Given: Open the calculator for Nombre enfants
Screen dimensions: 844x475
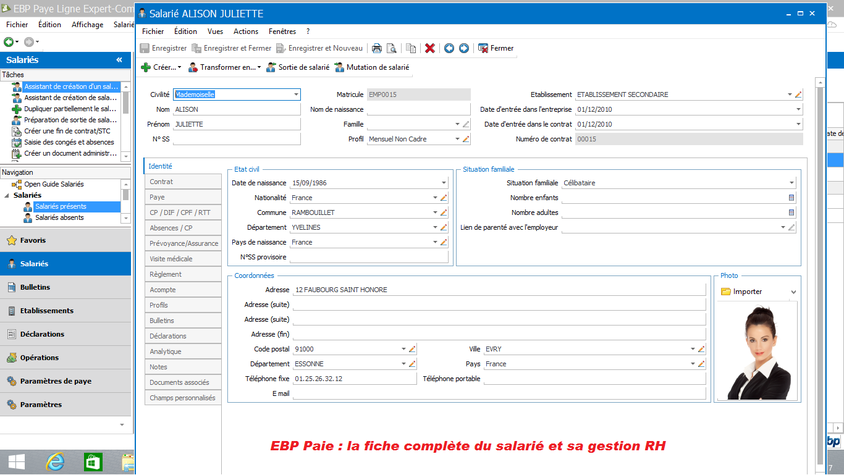Looking at the screenshot, I should pos(791,198).
